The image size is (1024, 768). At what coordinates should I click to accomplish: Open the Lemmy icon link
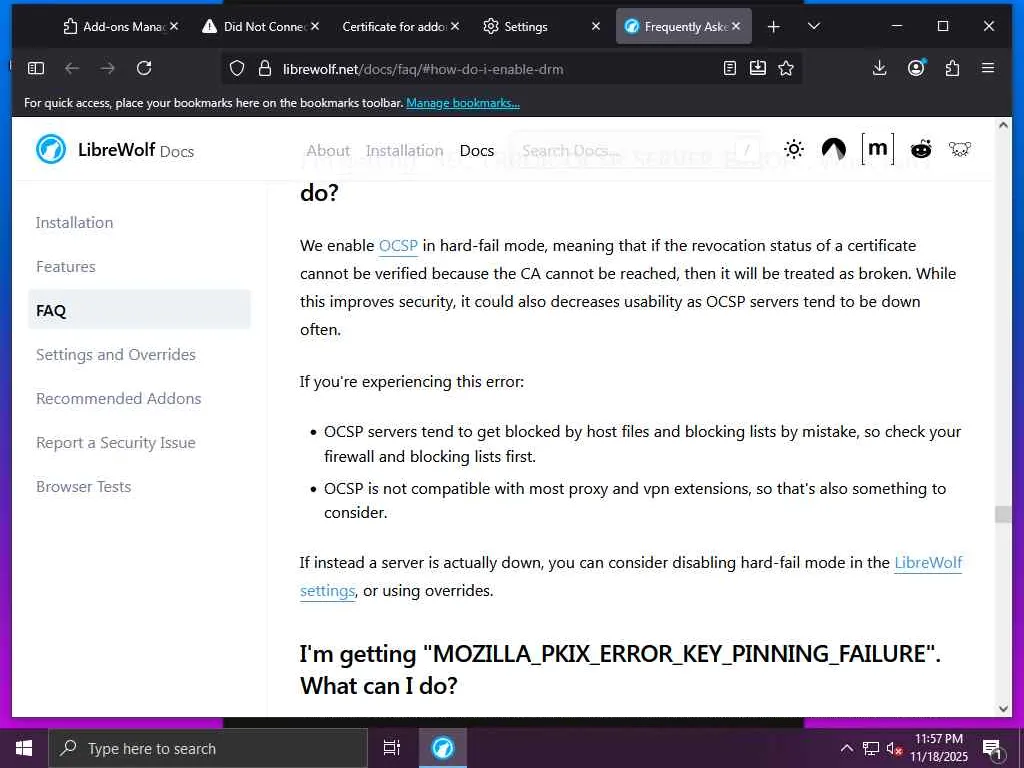pos(960,150)
